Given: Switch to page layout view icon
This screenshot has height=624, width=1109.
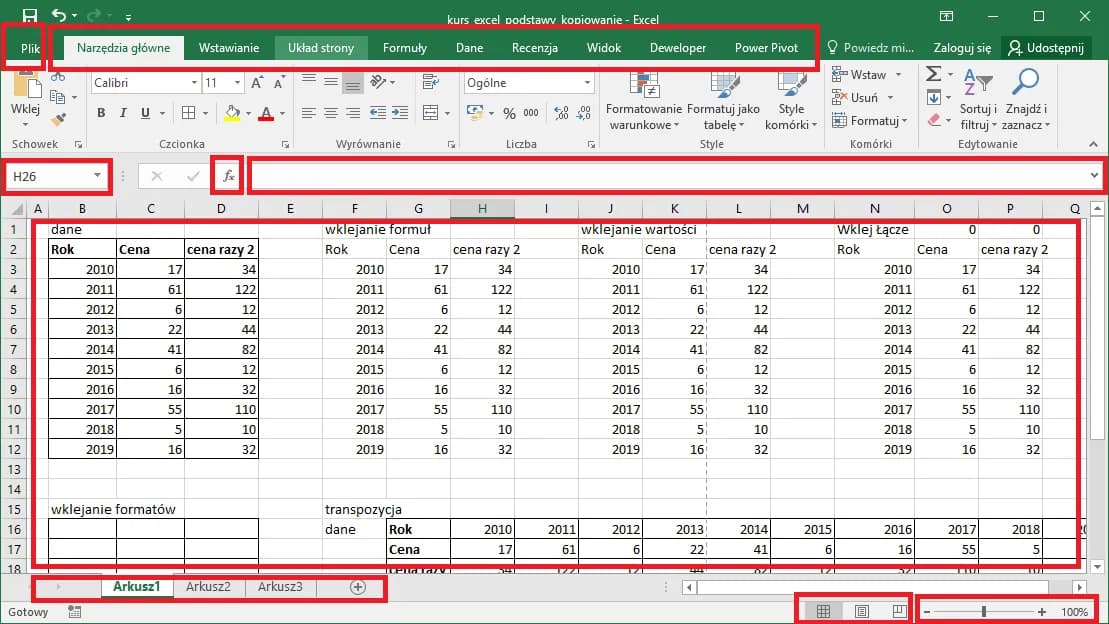Looking at the screenshot, I should coord(862,609).
